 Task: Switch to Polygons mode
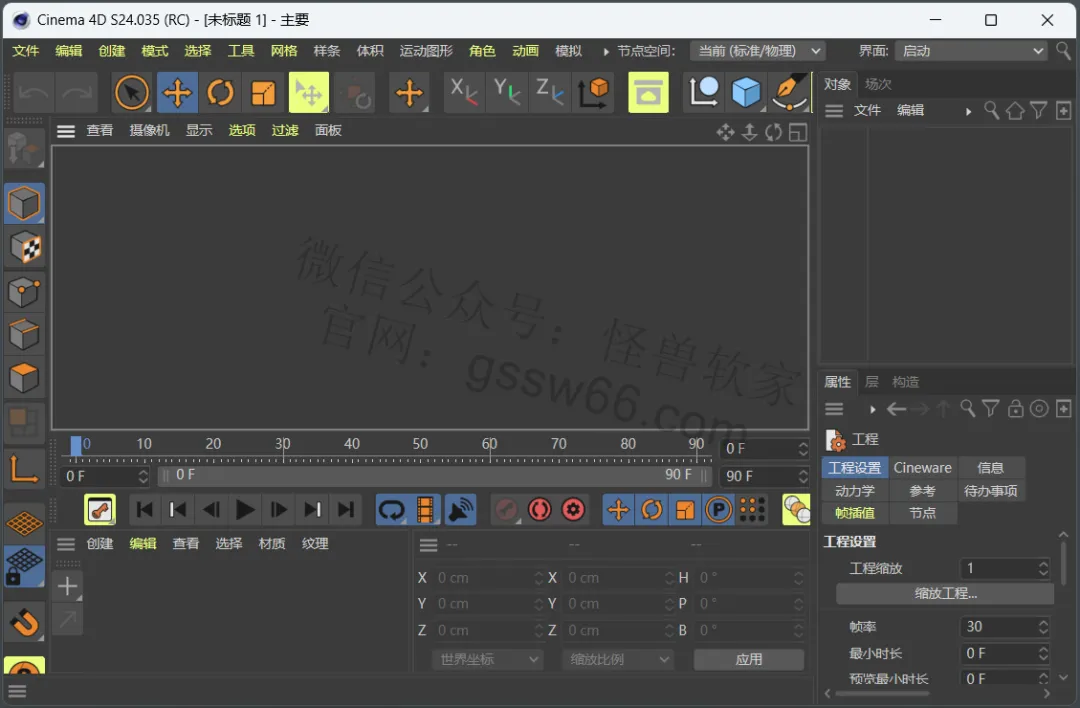point(24,378)
